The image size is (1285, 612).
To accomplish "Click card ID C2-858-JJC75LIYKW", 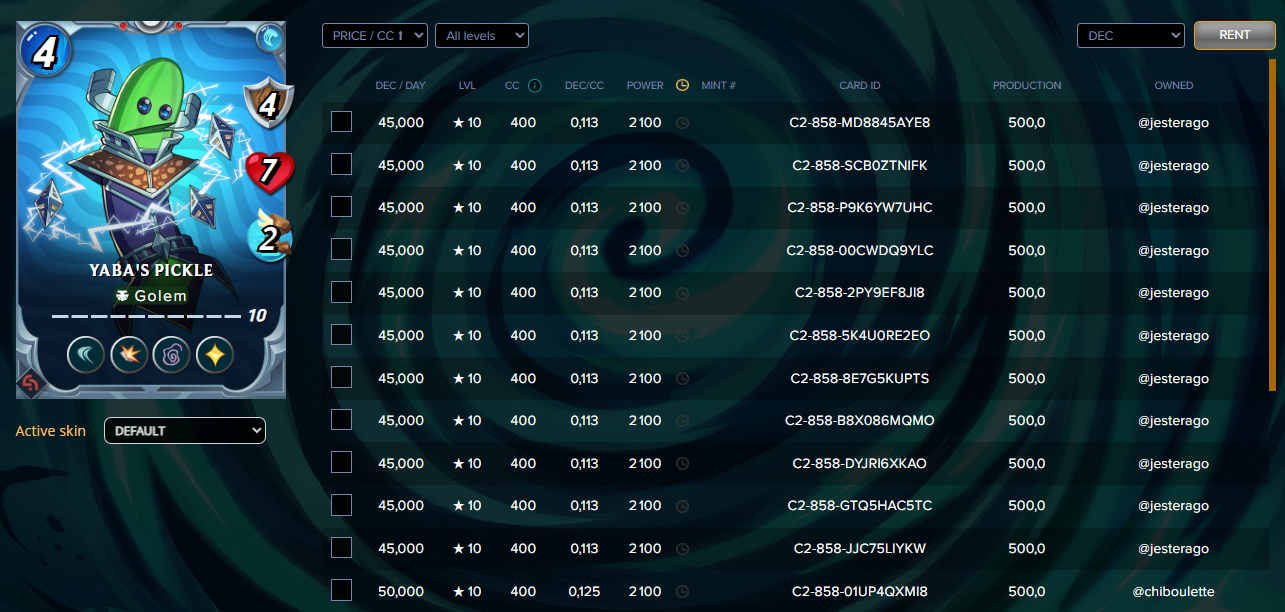I will tap(860, 549).
